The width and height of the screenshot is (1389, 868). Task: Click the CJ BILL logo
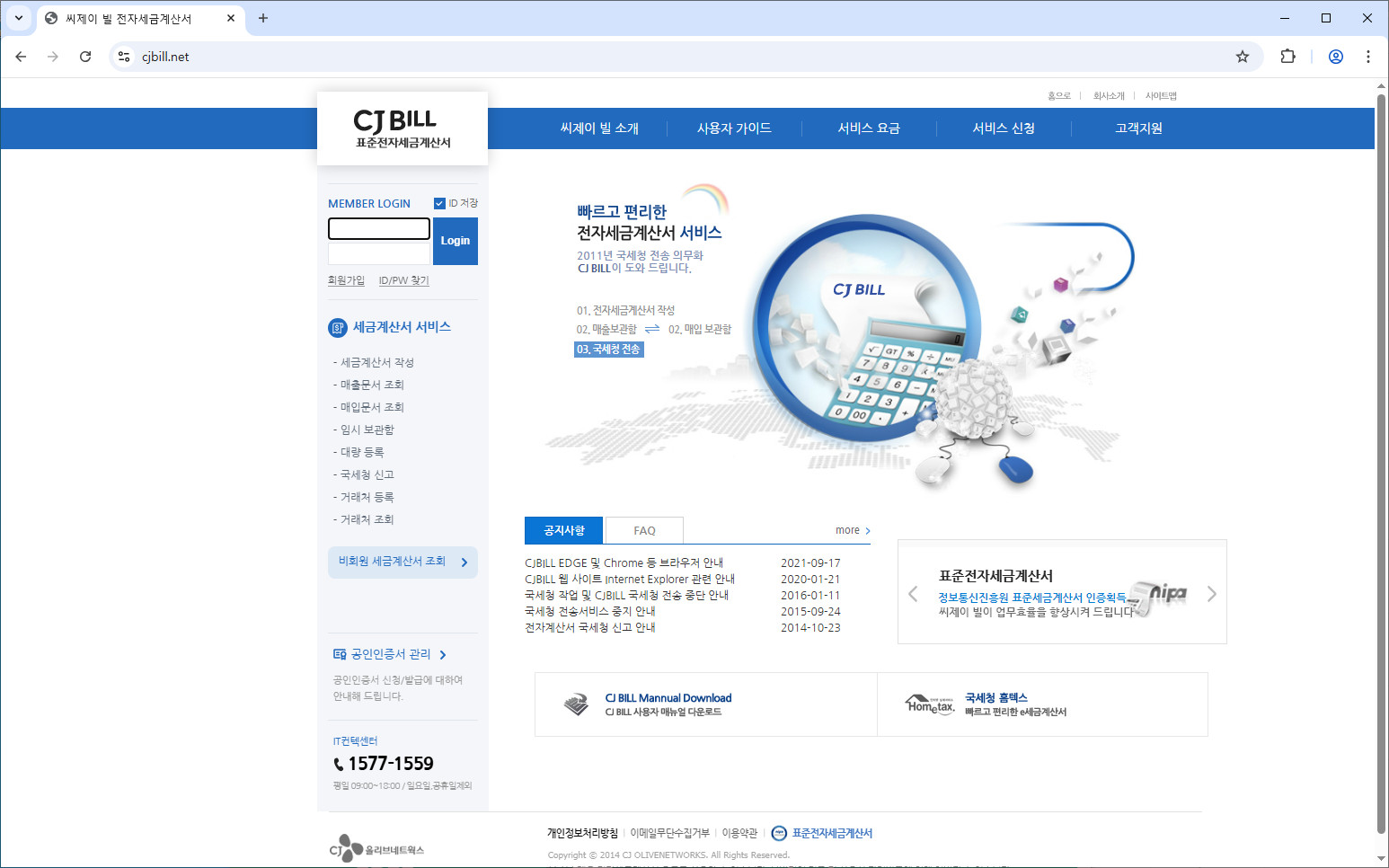coord(403,128)
